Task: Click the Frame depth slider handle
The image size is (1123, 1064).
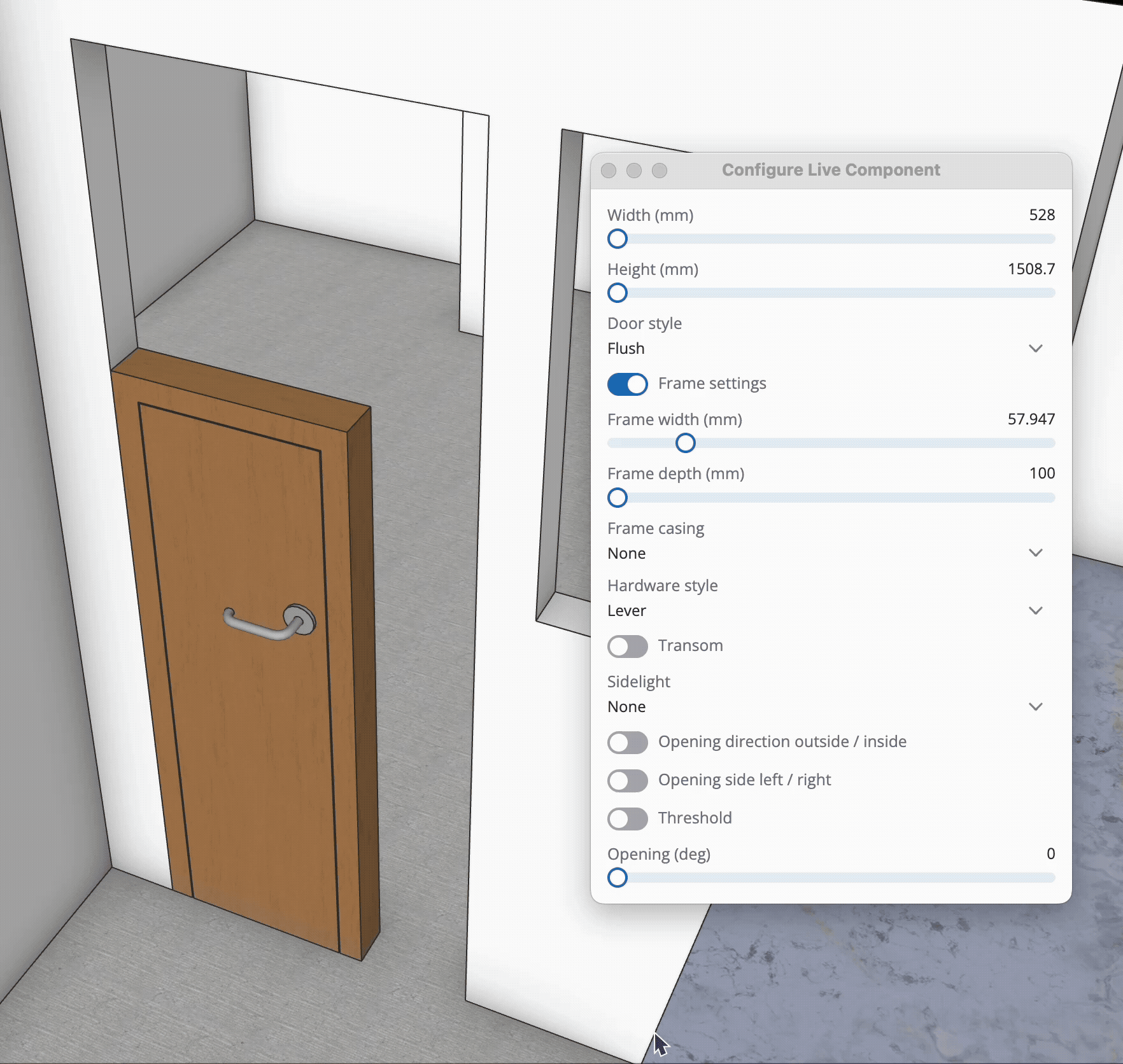Action: [x=618, y=498]
